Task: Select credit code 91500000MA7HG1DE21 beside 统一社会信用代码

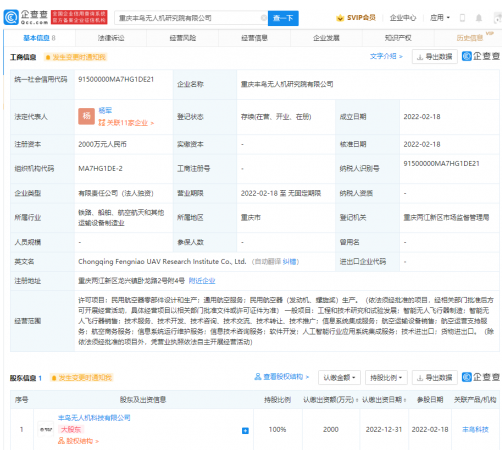Action: point(116,79)
